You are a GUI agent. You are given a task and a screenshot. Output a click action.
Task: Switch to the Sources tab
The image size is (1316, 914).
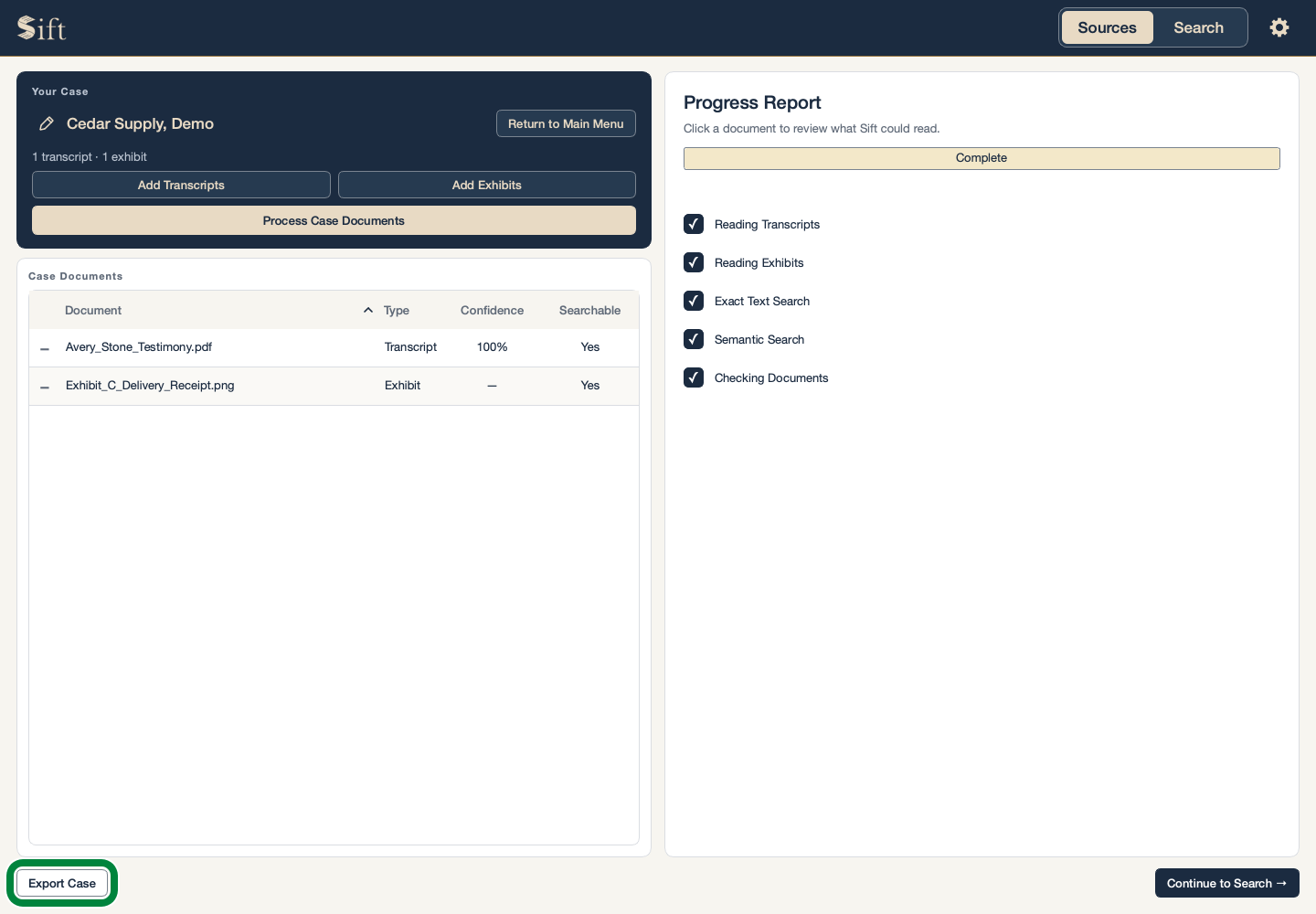click(x=1107, y=27)
